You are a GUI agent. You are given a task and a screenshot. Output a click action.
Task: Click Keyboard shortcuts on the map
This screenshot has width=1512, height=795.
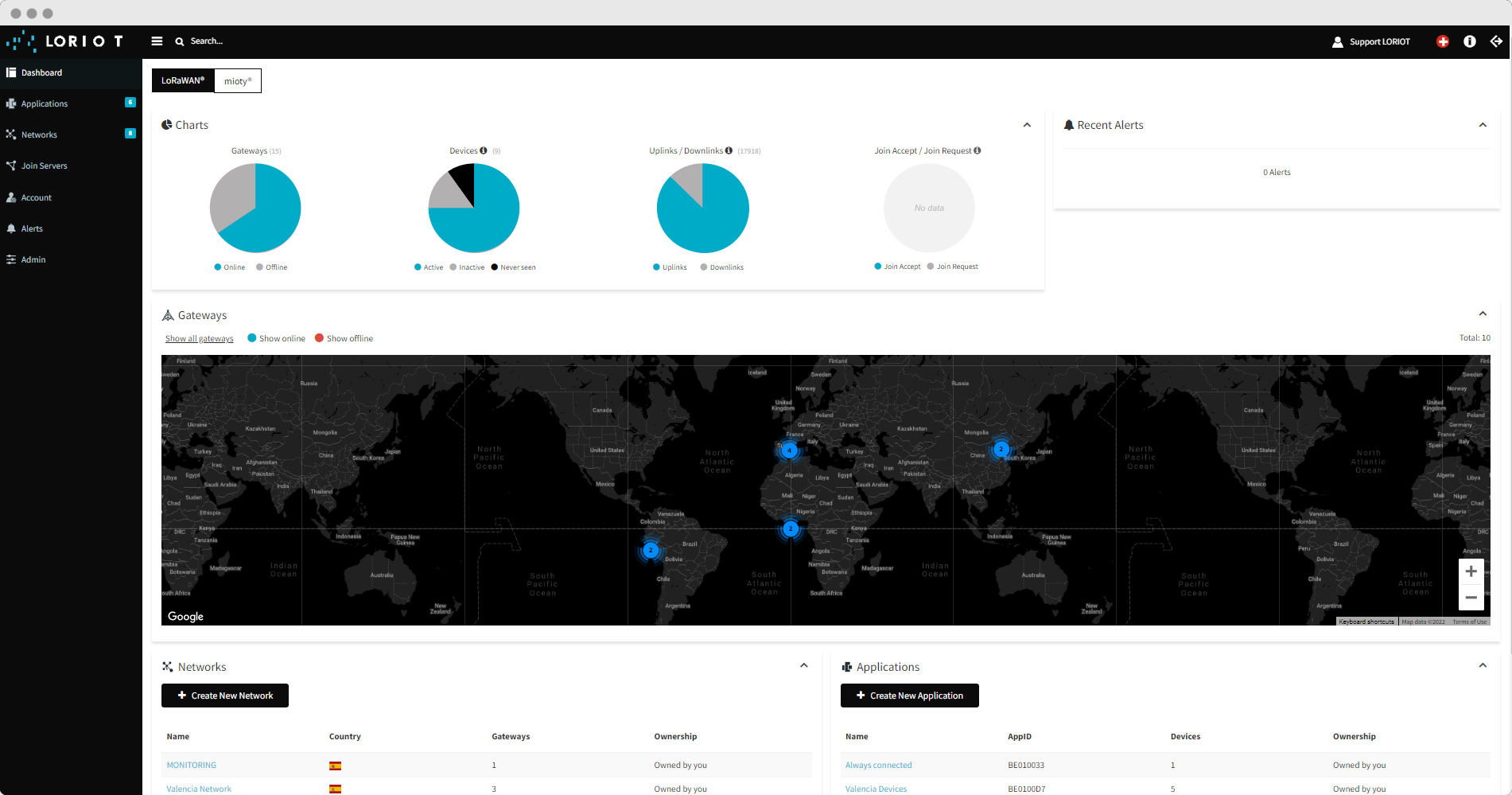[x=1366, y=622]
